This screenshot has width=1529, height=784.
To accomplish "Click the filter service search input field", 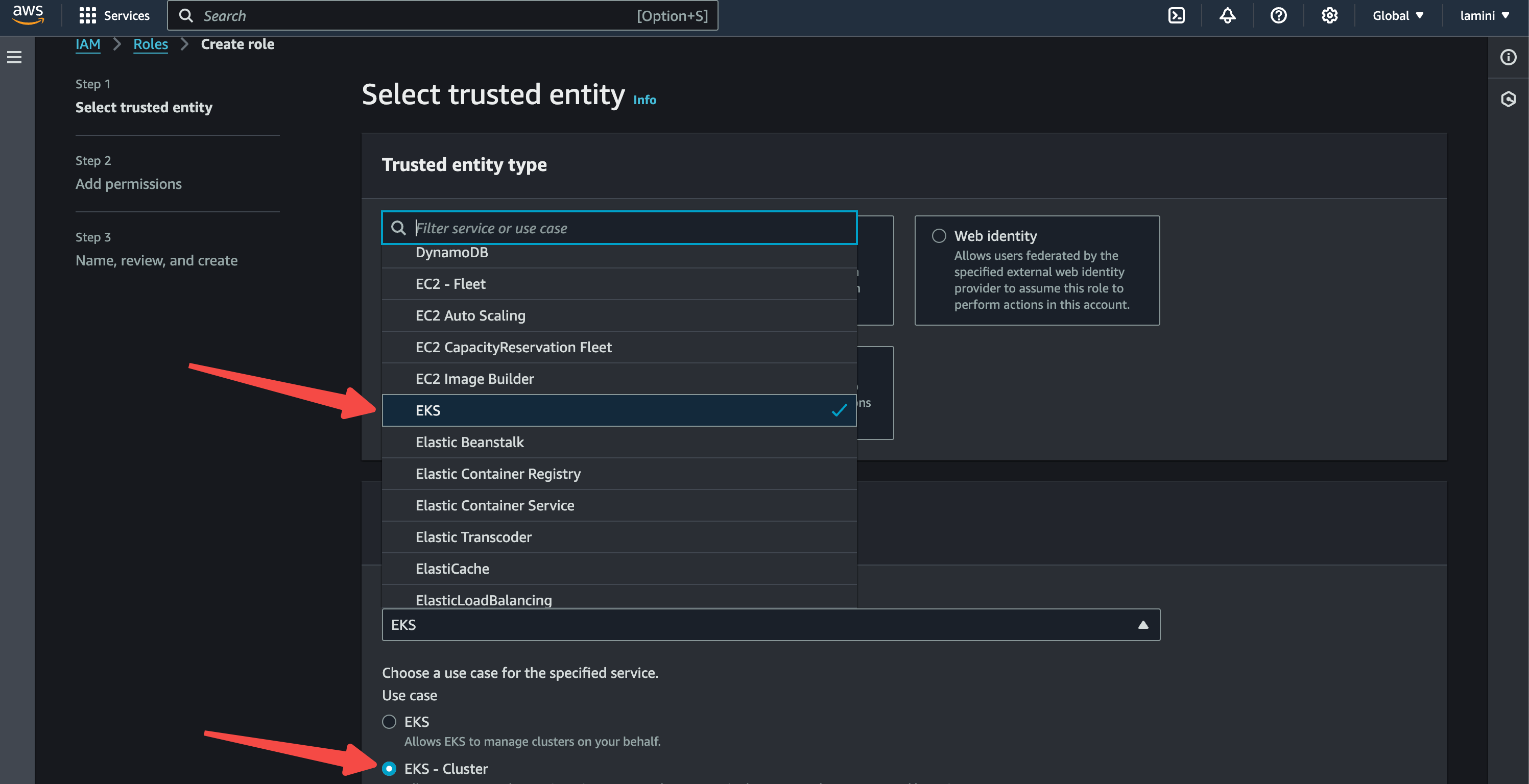I will click(x=619, y=227).
